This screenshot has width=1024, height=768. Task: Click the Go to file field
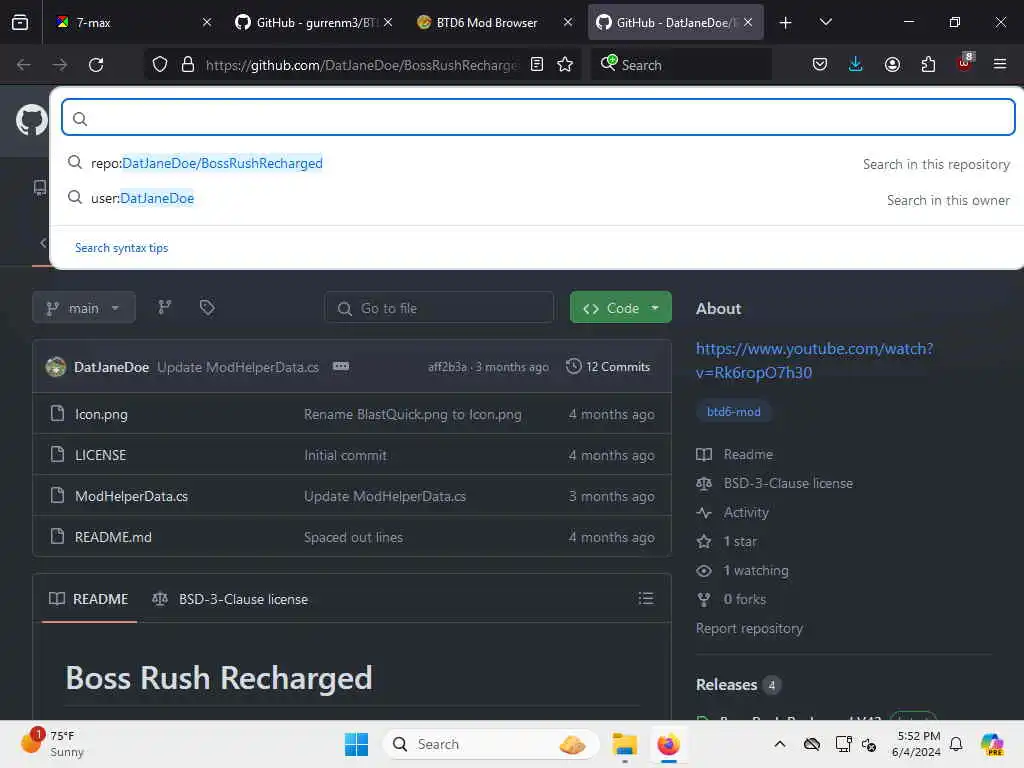[x=439, y=308]
